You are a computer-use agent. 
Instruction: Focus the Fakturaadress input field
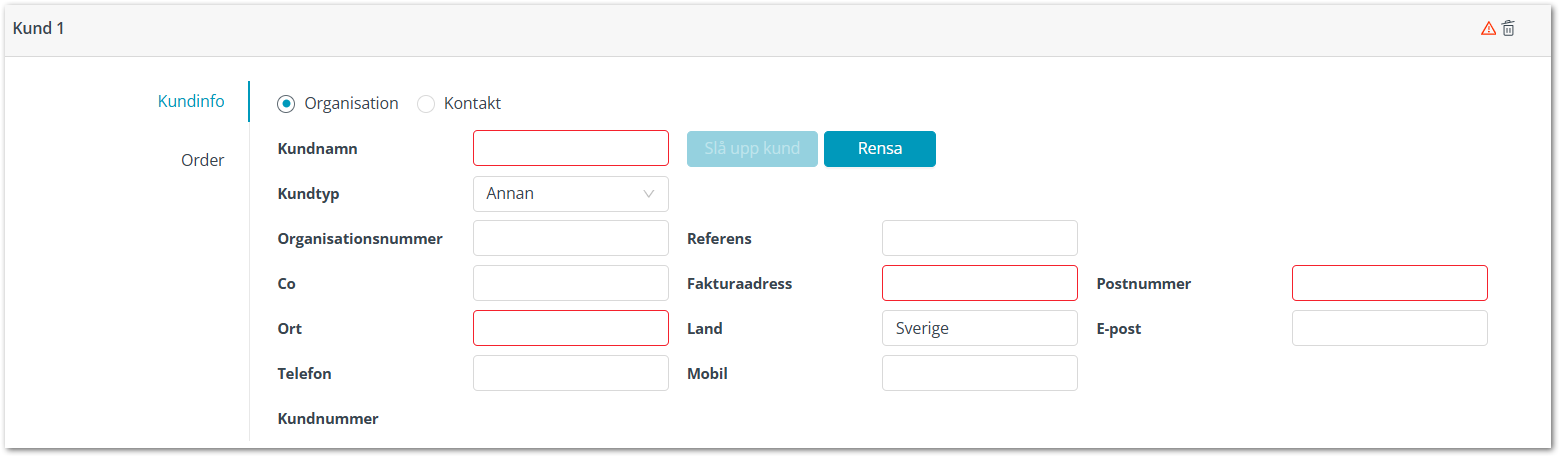980,283
